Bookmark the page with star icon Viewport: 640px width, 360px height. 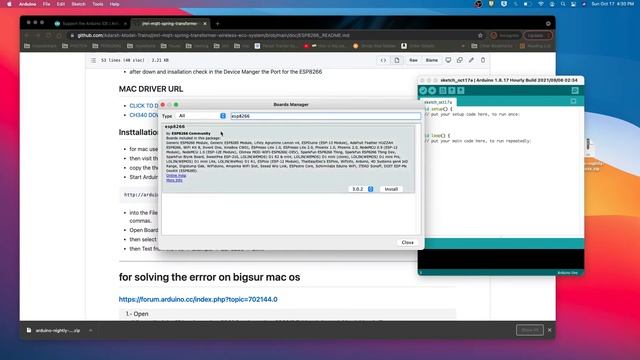480,36
